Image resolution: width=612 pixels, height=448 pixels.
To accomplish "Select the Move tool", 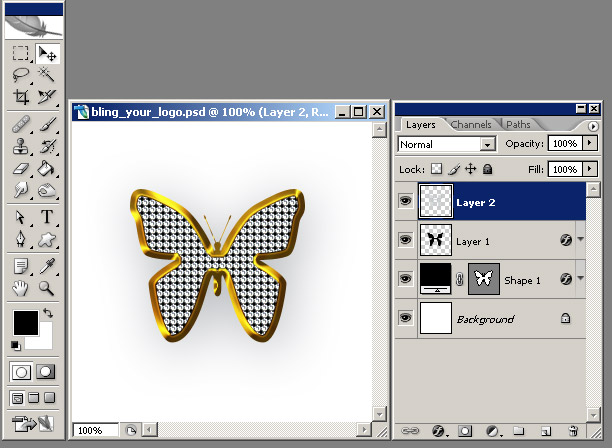I will tap(47, 53).
